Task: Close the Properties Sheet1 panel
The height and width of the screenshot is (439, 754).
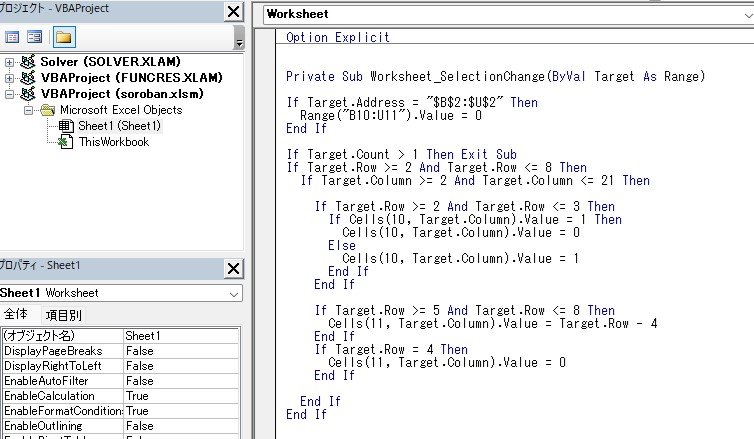Action: point(233,268)
